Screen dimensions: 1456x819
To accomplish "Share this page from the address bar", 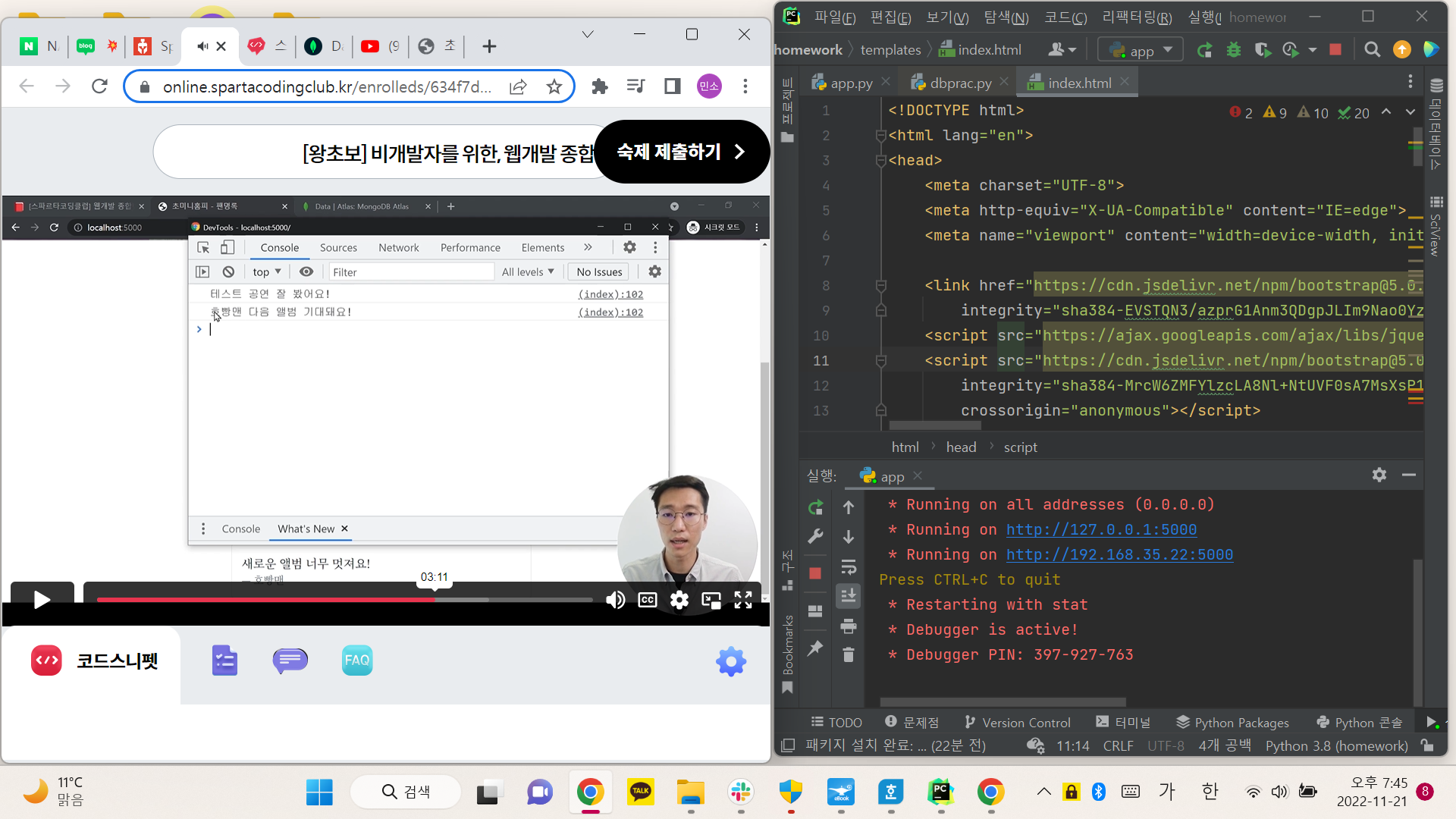I will (x=518, y=86).
